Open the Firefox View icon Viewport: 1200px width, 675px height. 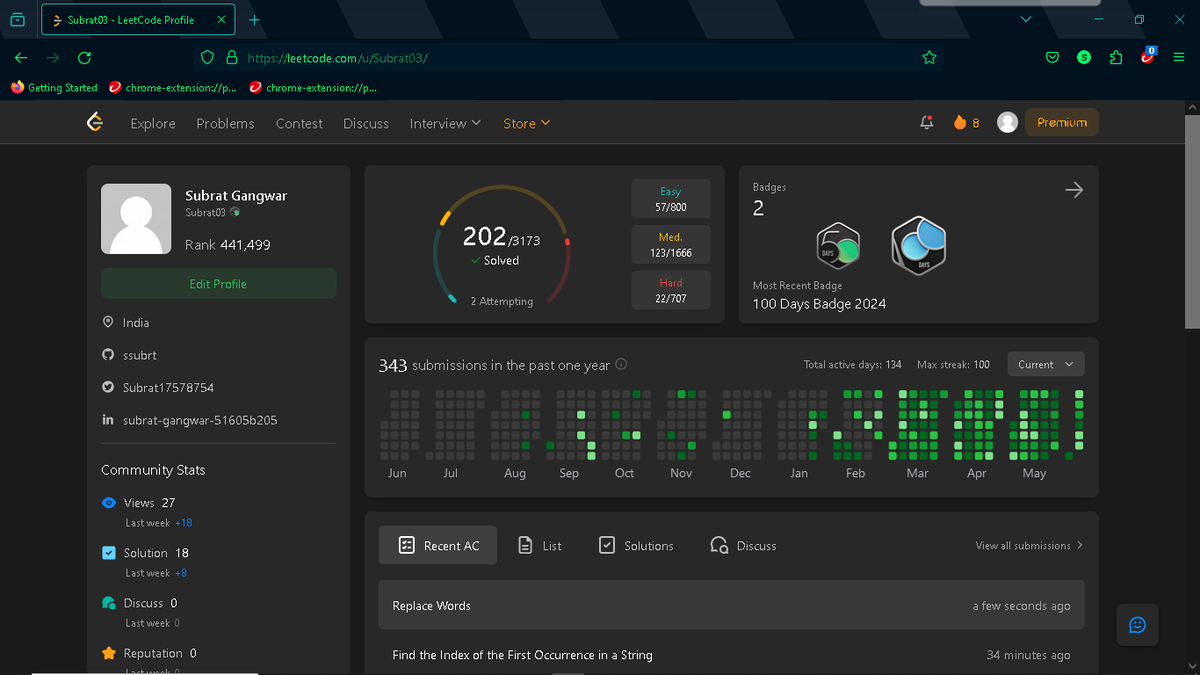click(17, 19)
